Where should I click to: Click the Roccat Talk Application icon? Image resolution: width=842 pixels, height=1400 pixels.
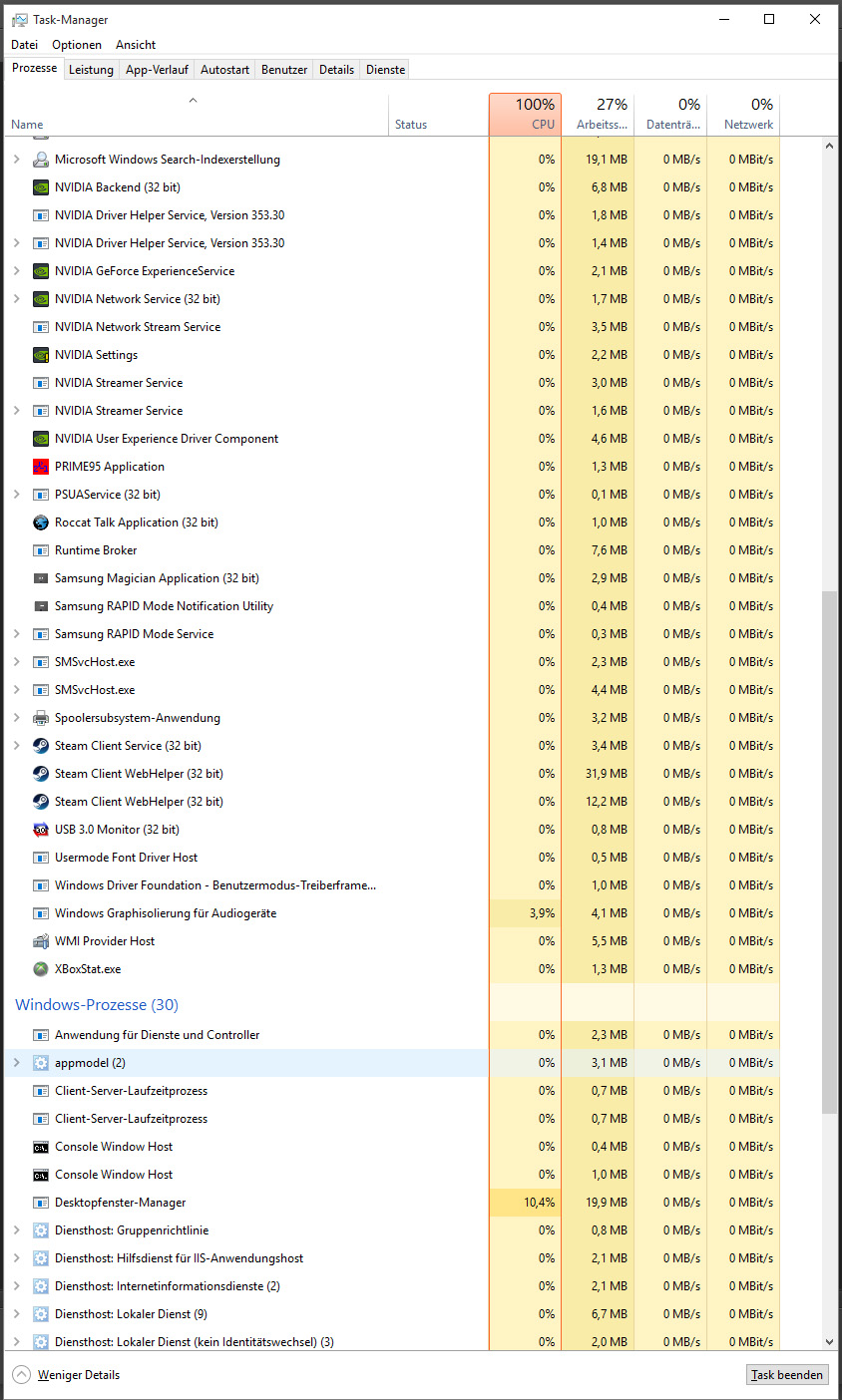click(x=41, y=523)
